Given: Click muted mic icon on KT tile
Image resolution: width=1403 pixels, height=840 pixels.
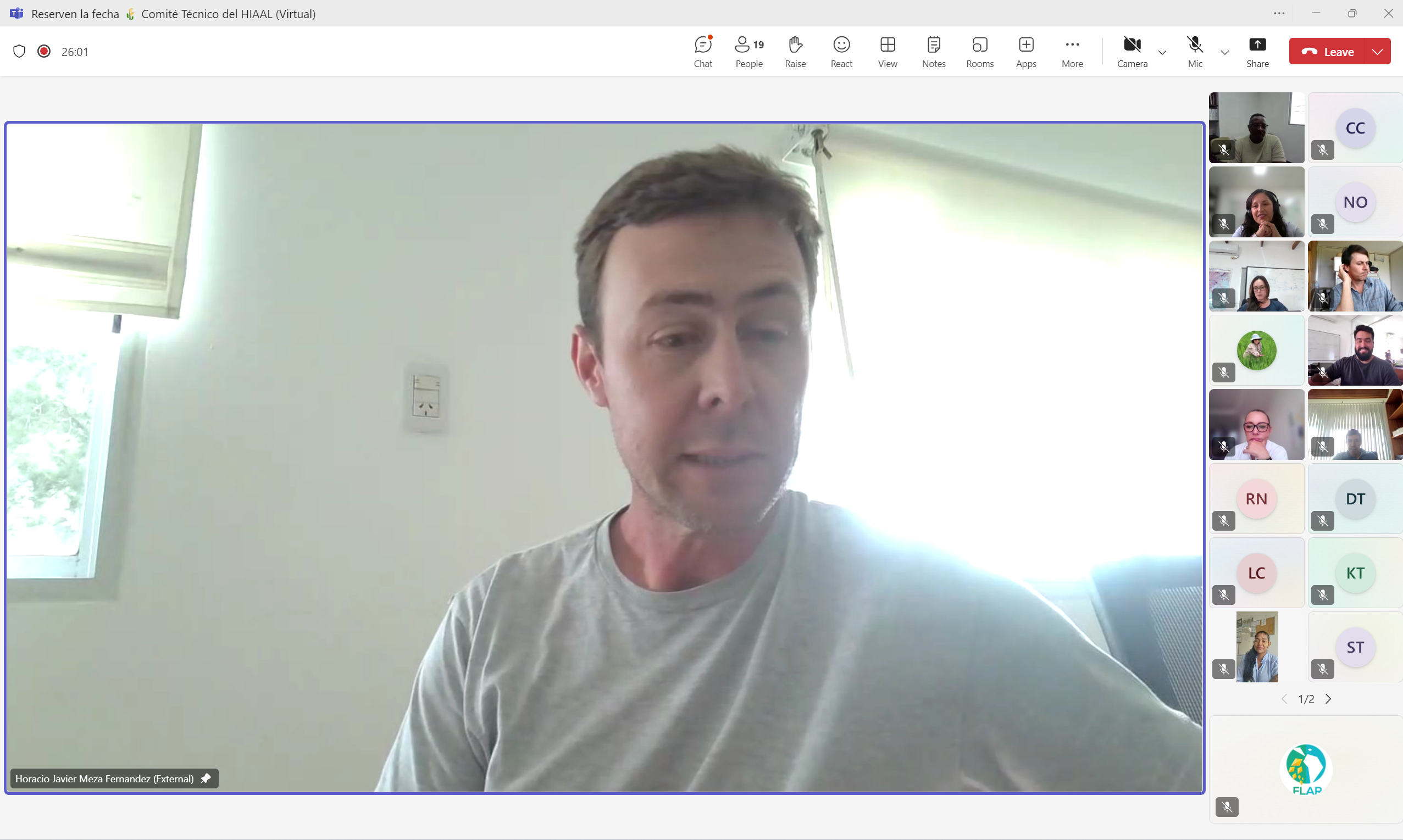Looking at the screenshot, I should [x=1323, y=595].
